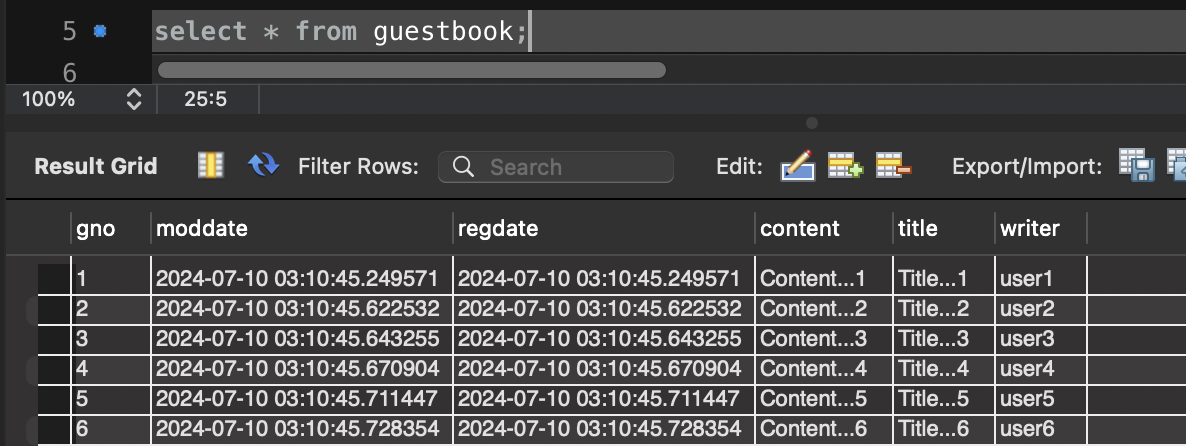Image resolution: width=1186 pixels, height=446 pixels.
Task: Select the Content...4 cell
Action: pyautogui.click(x=824, y=369)
